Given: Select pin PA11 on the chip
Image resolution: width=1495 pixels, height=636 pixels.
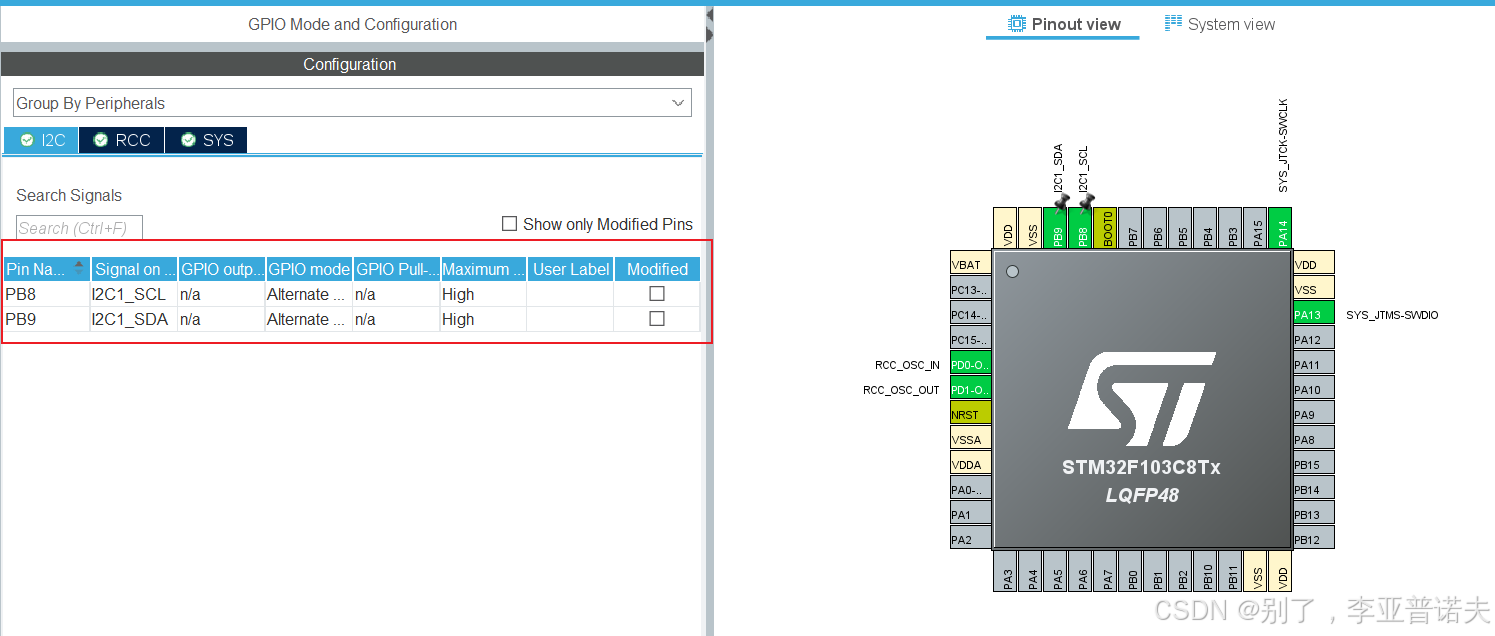Looking at the screenshot, I should pyautogui.click(x=1313, y=364).
